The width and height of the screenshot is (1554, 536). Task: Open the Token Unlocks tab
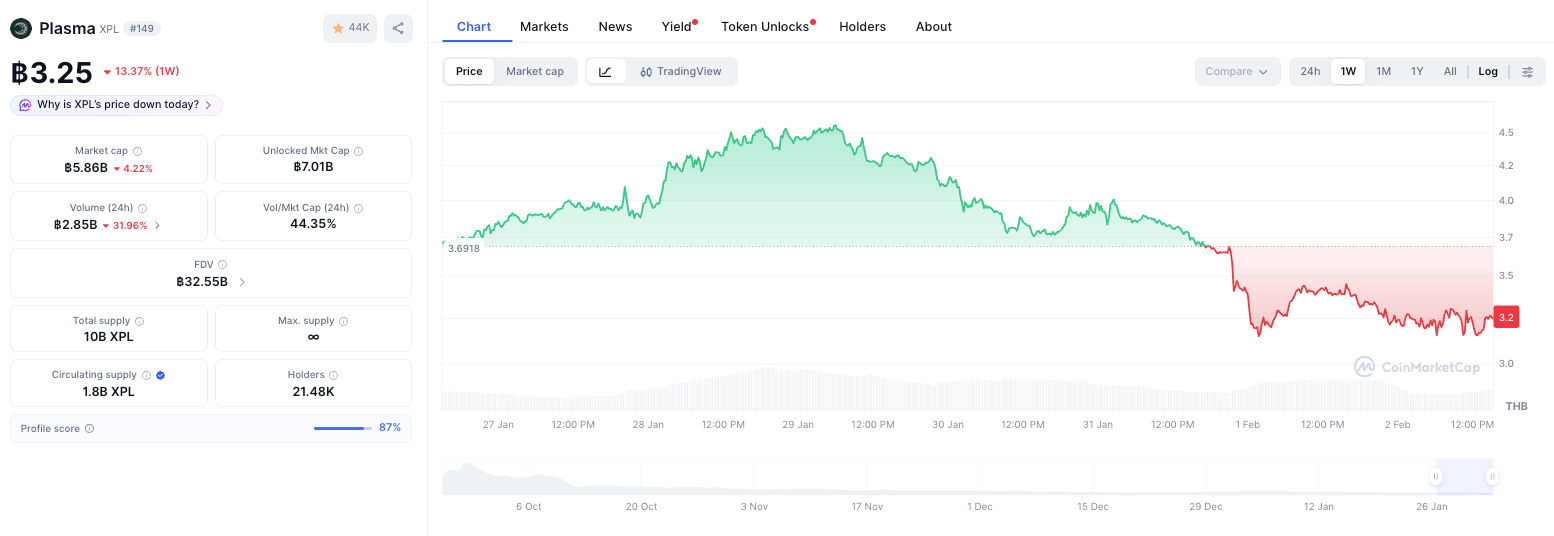click(x=765, y=26)
